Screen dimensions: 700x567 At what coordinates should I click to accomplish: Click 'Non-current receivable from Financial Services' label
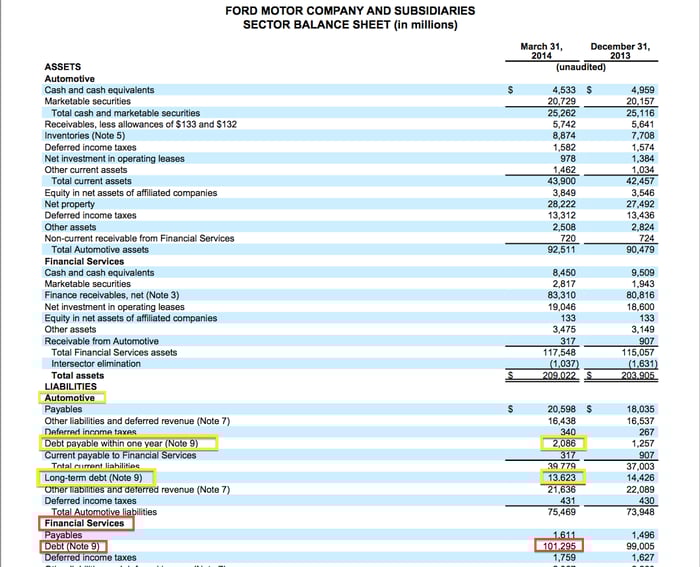(139, 238)
